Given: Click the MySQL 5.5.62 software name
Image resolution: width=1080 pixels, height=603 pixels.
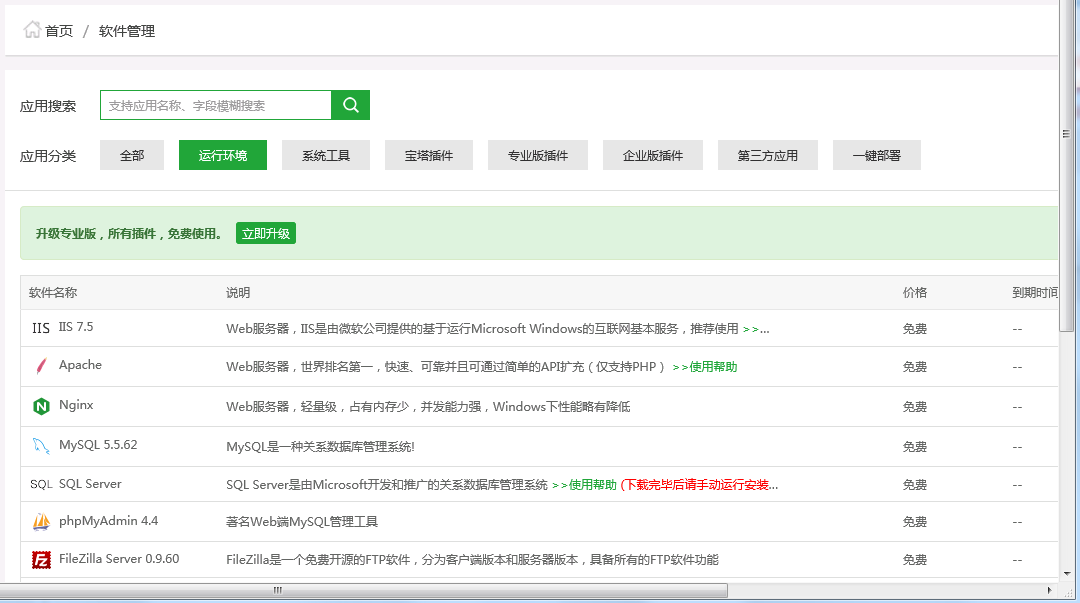Looking at the screenshot, I should (98, 444).
